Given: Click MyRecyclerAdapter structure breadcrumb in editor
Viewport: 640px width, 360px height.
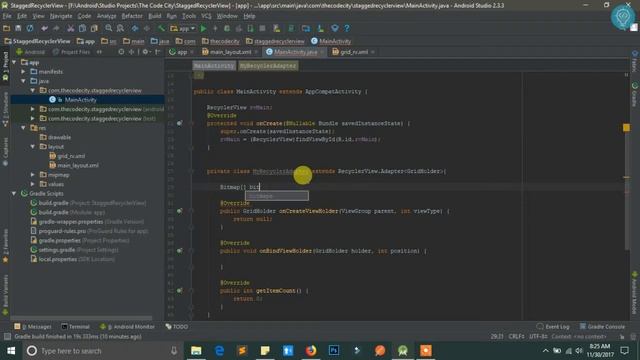Looking at the screenshot, I should (268, 66).
